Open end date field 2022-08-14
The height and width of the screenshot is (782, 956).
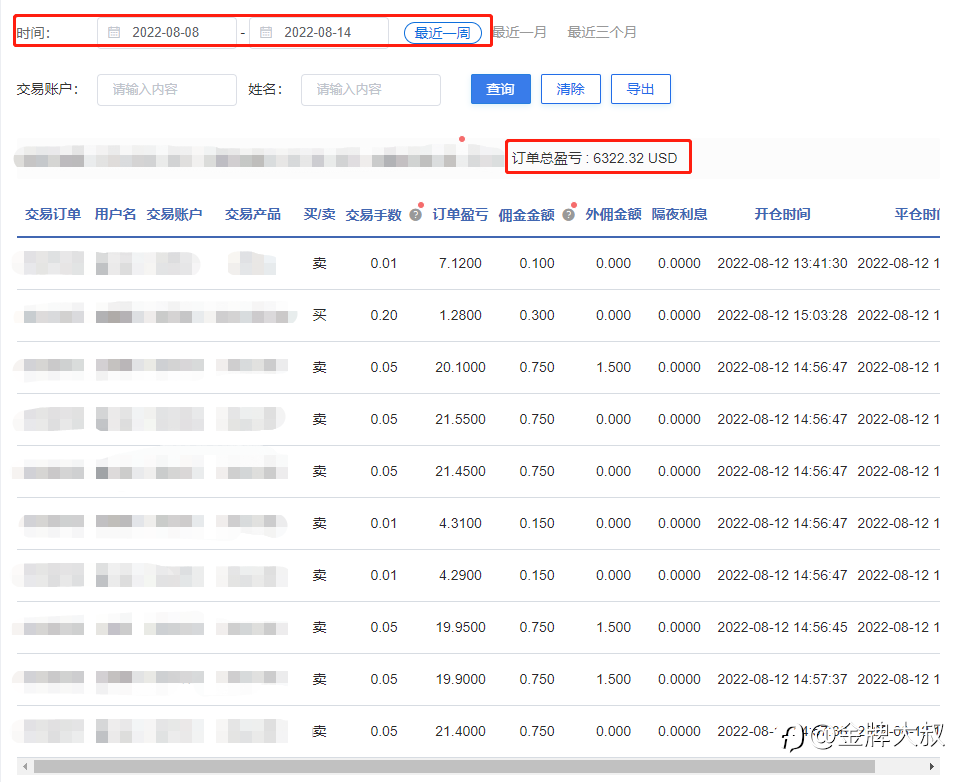(318, 32)
